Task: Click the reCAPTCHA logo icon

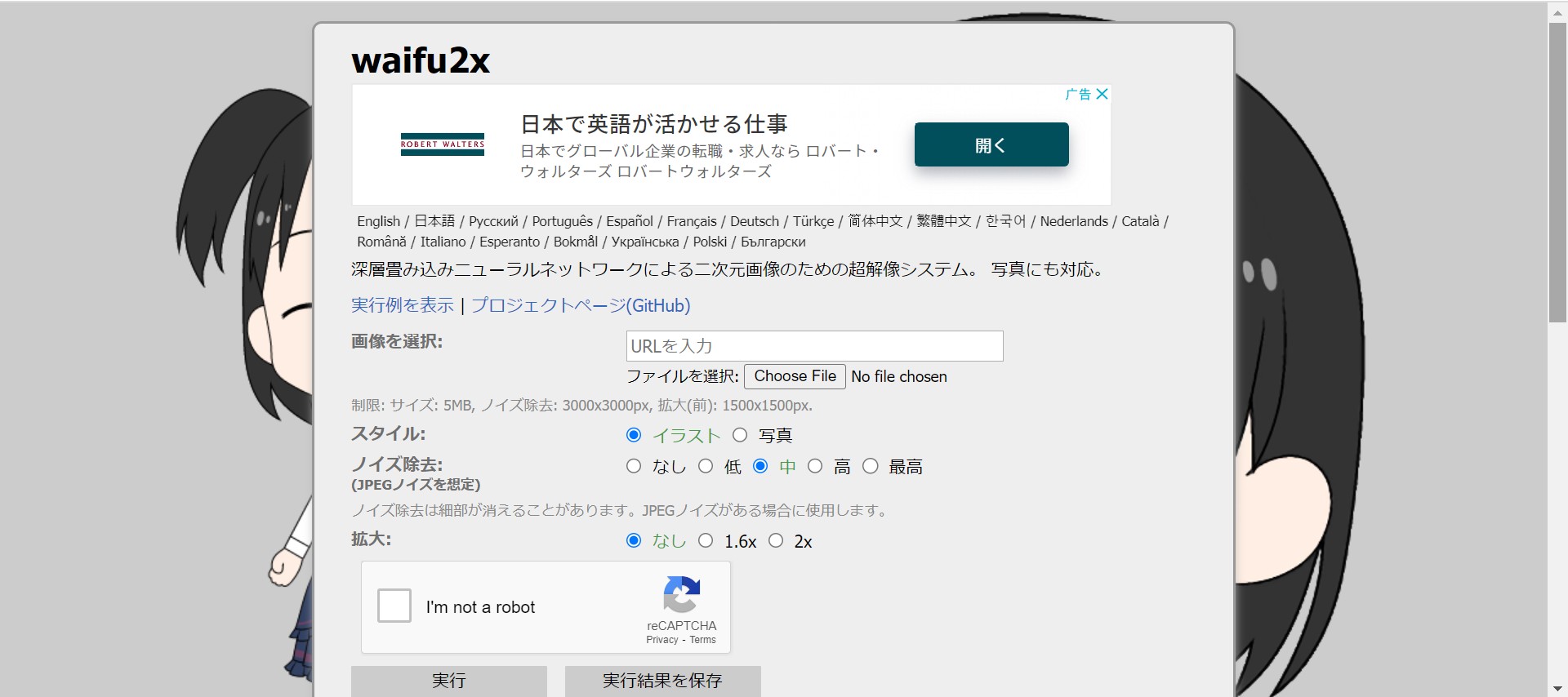Action: [x=681, y=594]
